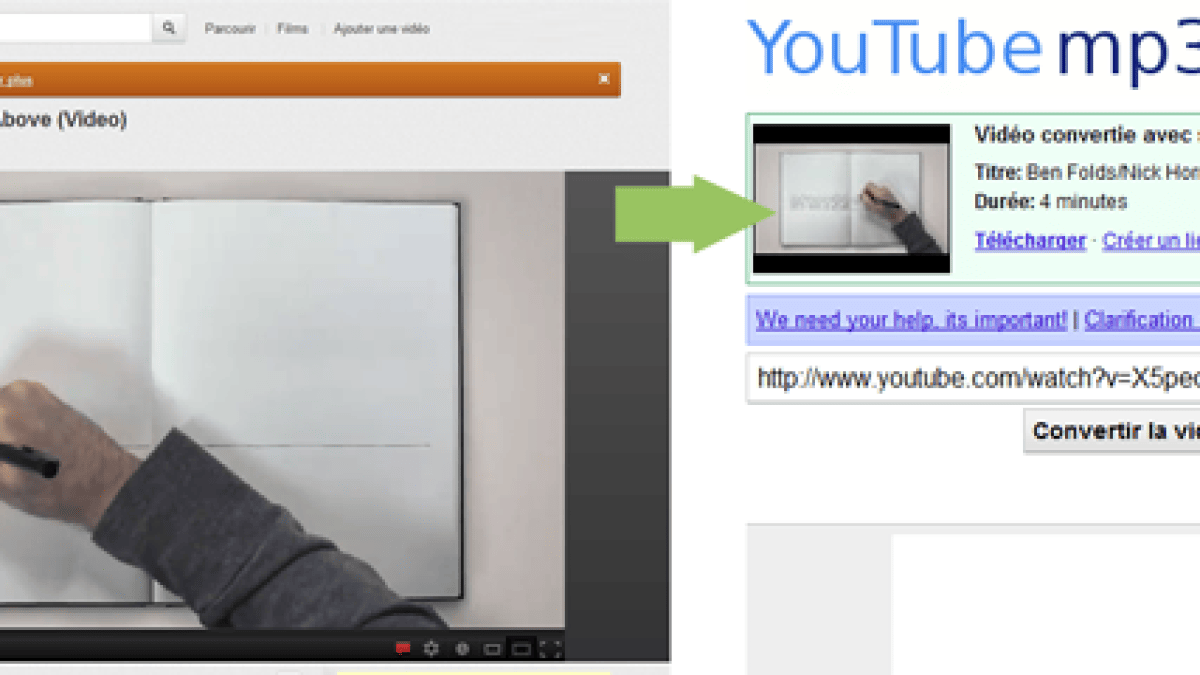The height and width of the screenshot is (675, 1200).
Task: Click the YouTube search text box
Action: (76, 28)
